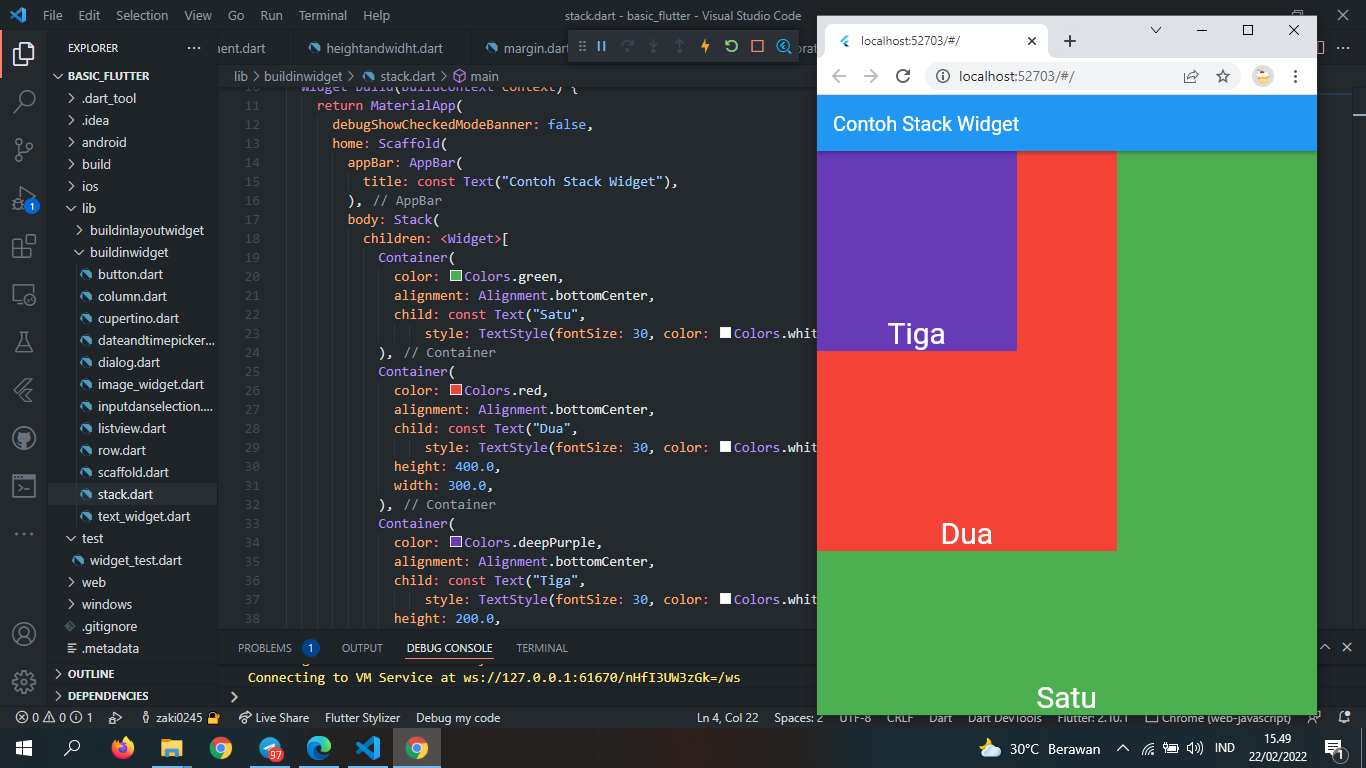1366x768 pixels.
Task: Open Flutter DevTools inspector from debug toolbar
Action: [x=784, y=46]
